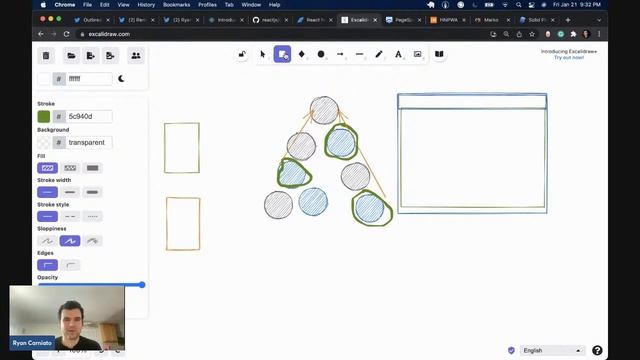This screenshot has height=360, width=640.
Task: Bookmark this page with star icon
Action: (532, 34)
